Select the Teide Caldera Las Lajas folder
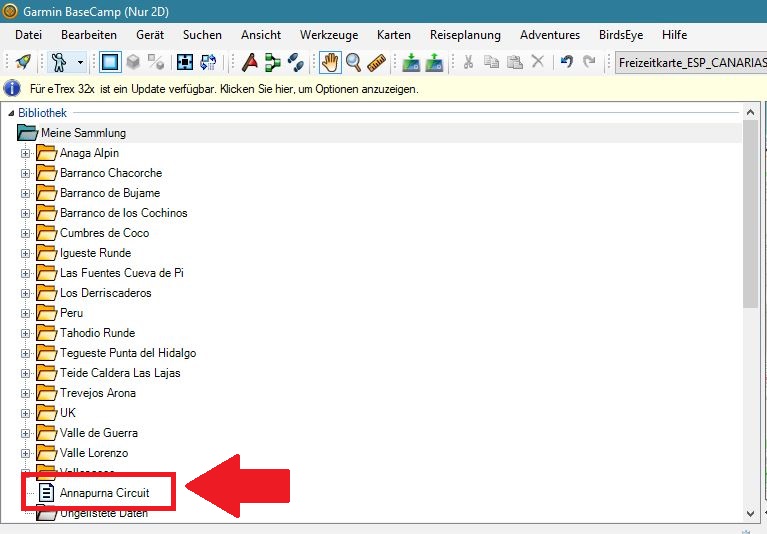767x534 pixels. 120,373
